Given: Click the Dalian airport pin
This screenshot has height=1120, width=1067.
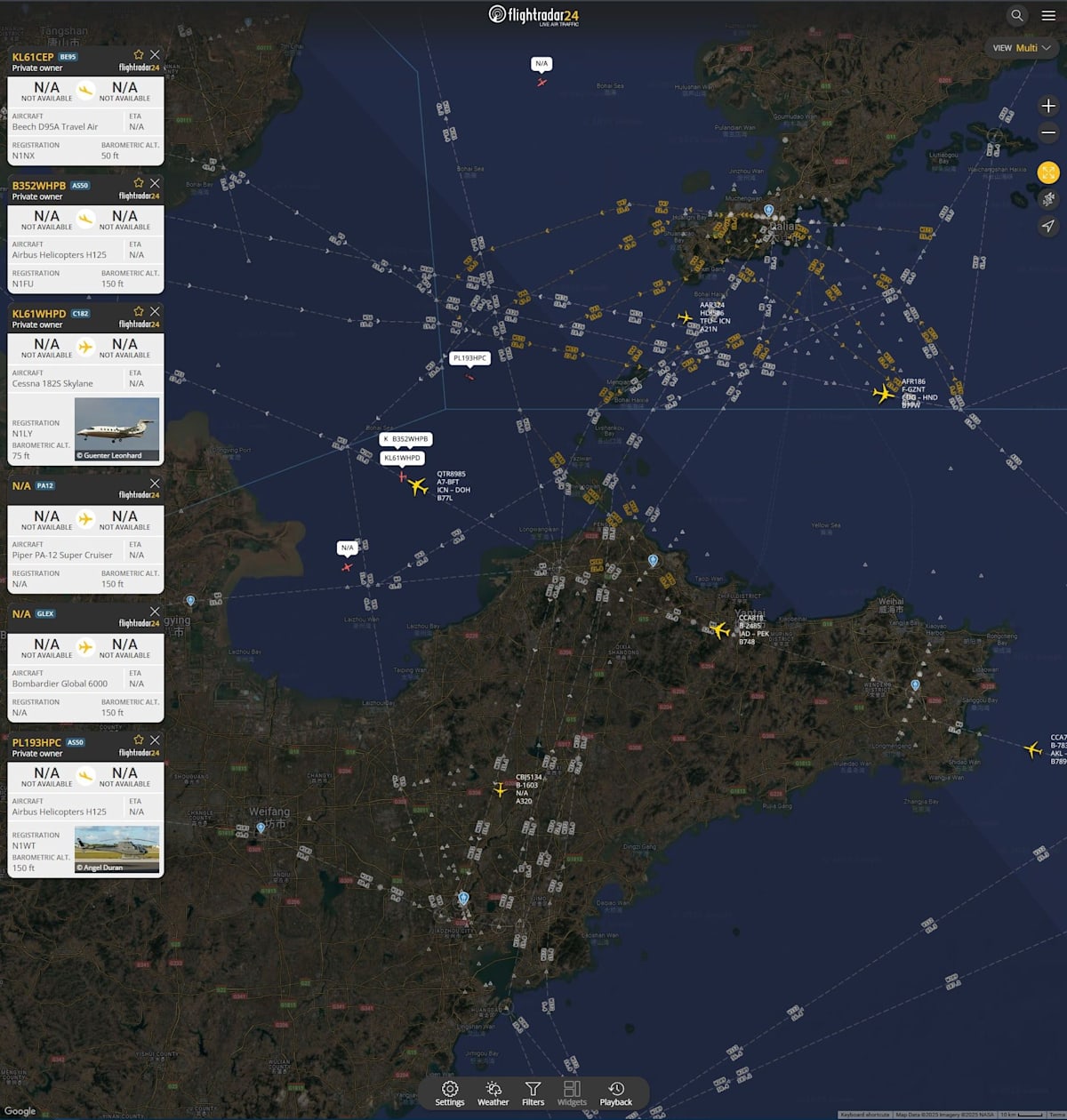Looking at the screenshot, I should [x=769, y=211].
